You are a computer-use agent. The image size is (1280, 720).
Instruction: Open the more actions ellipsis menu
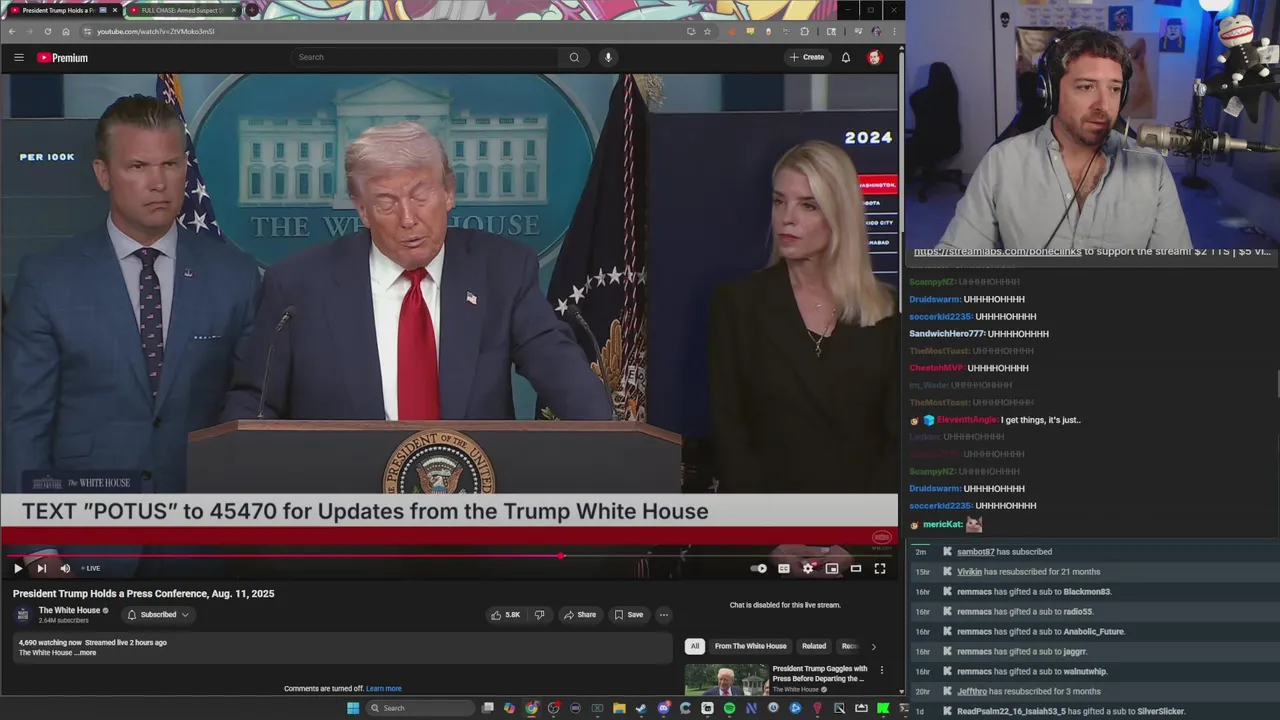(x=663, y=615)
